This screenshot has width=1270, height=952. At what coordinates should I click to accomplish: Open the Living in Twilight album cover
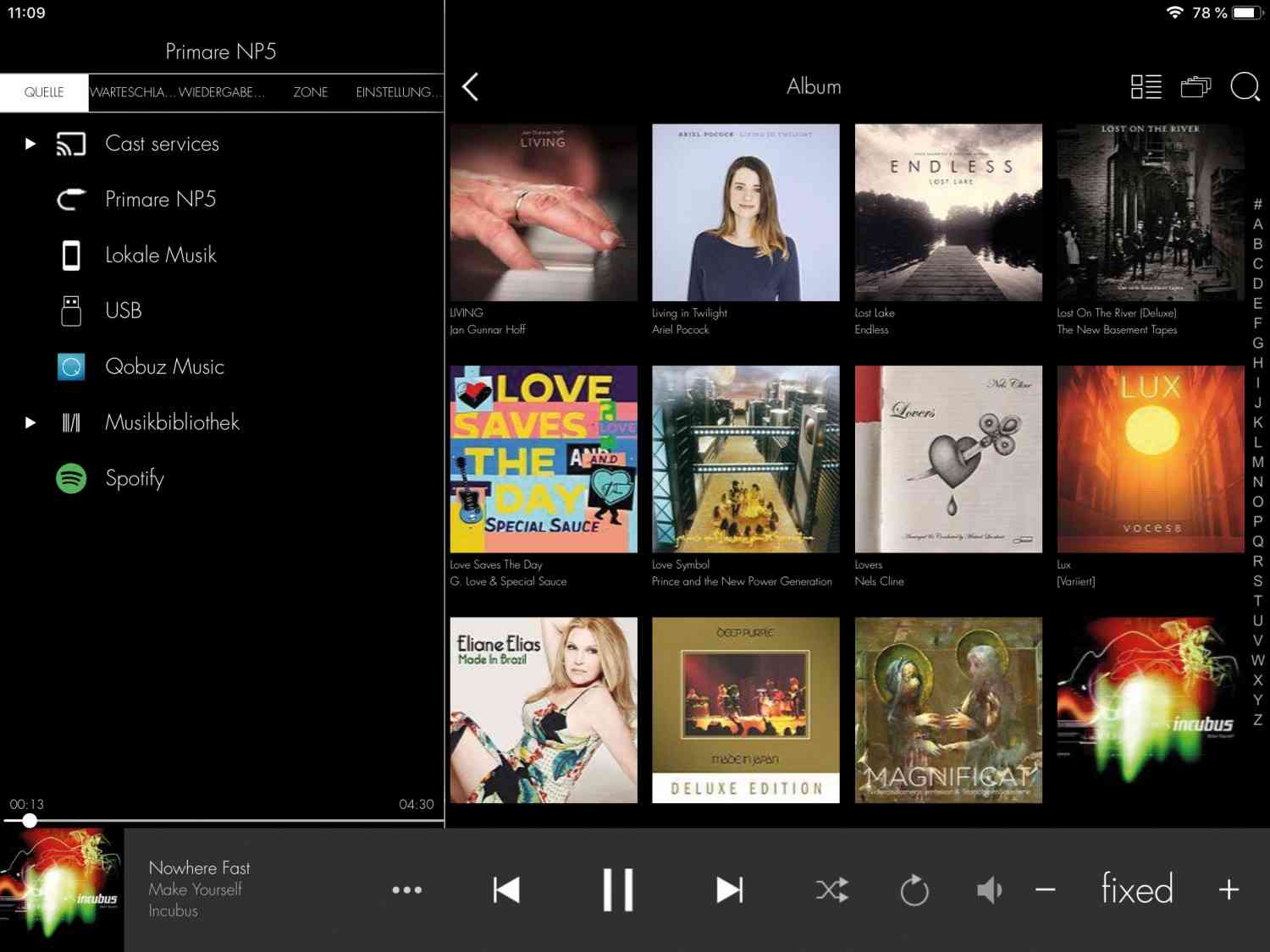(x=746, y=212)
